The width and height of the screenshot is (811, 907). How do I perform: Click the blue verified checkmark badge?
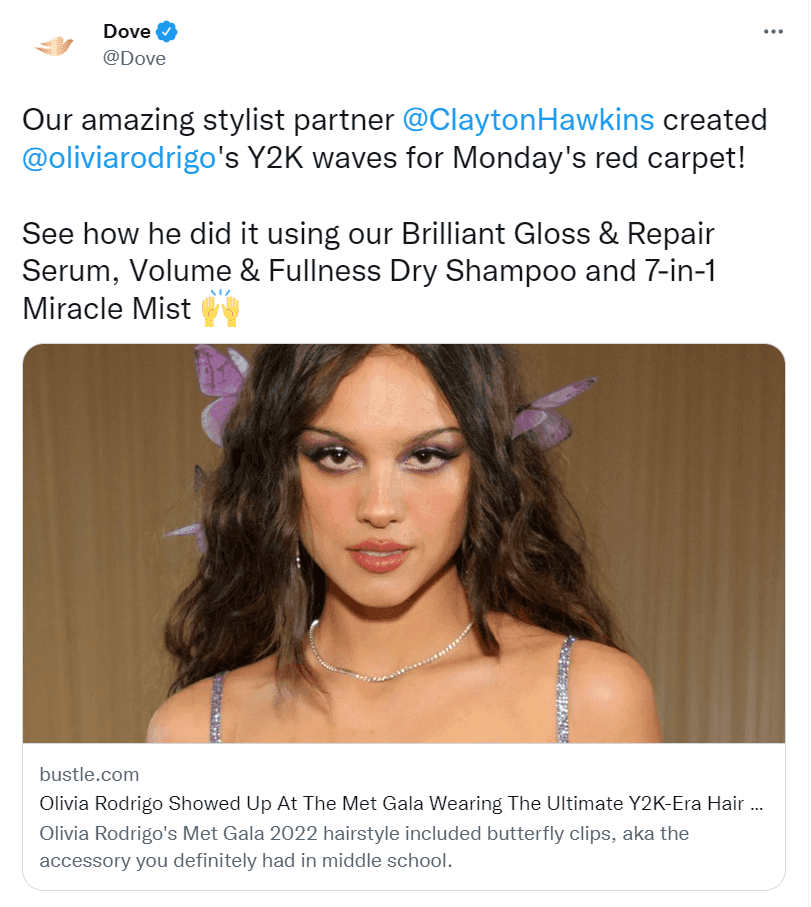[167, 32]
